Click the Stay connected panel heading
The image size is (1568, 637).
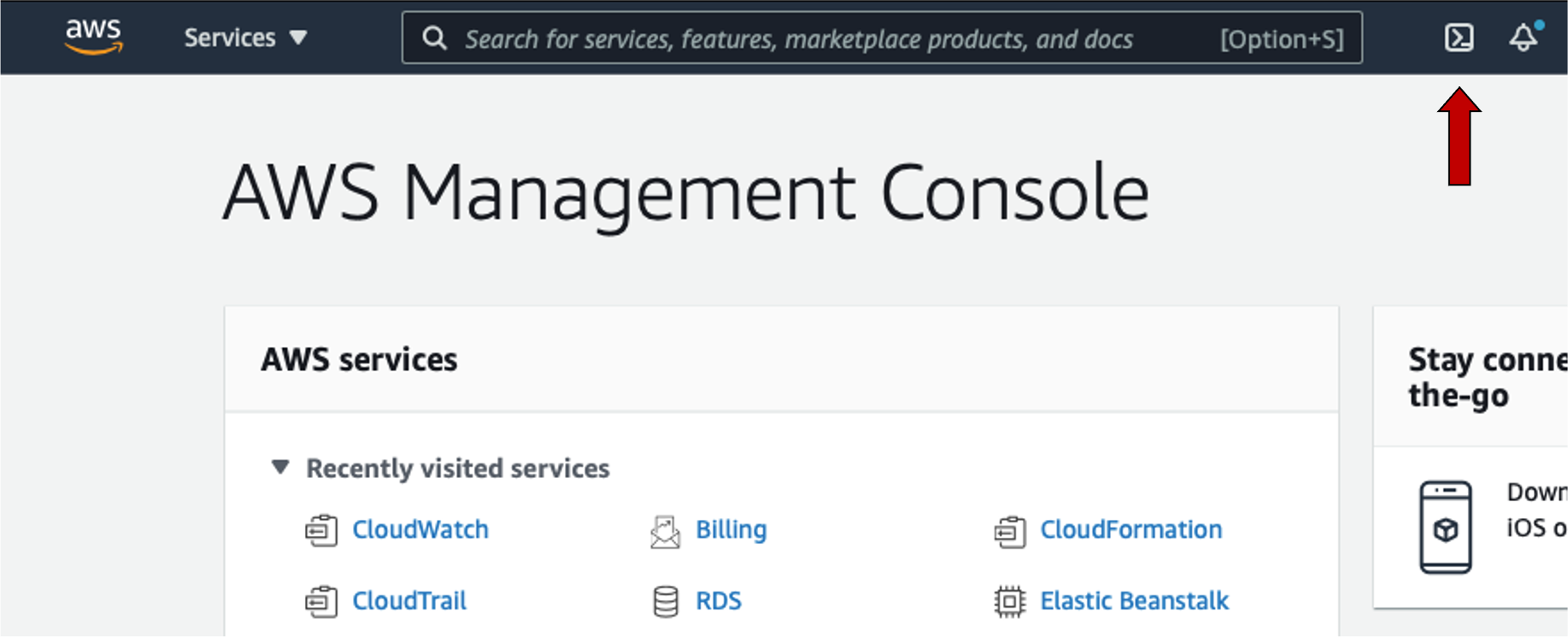(x=1488, y=377)
